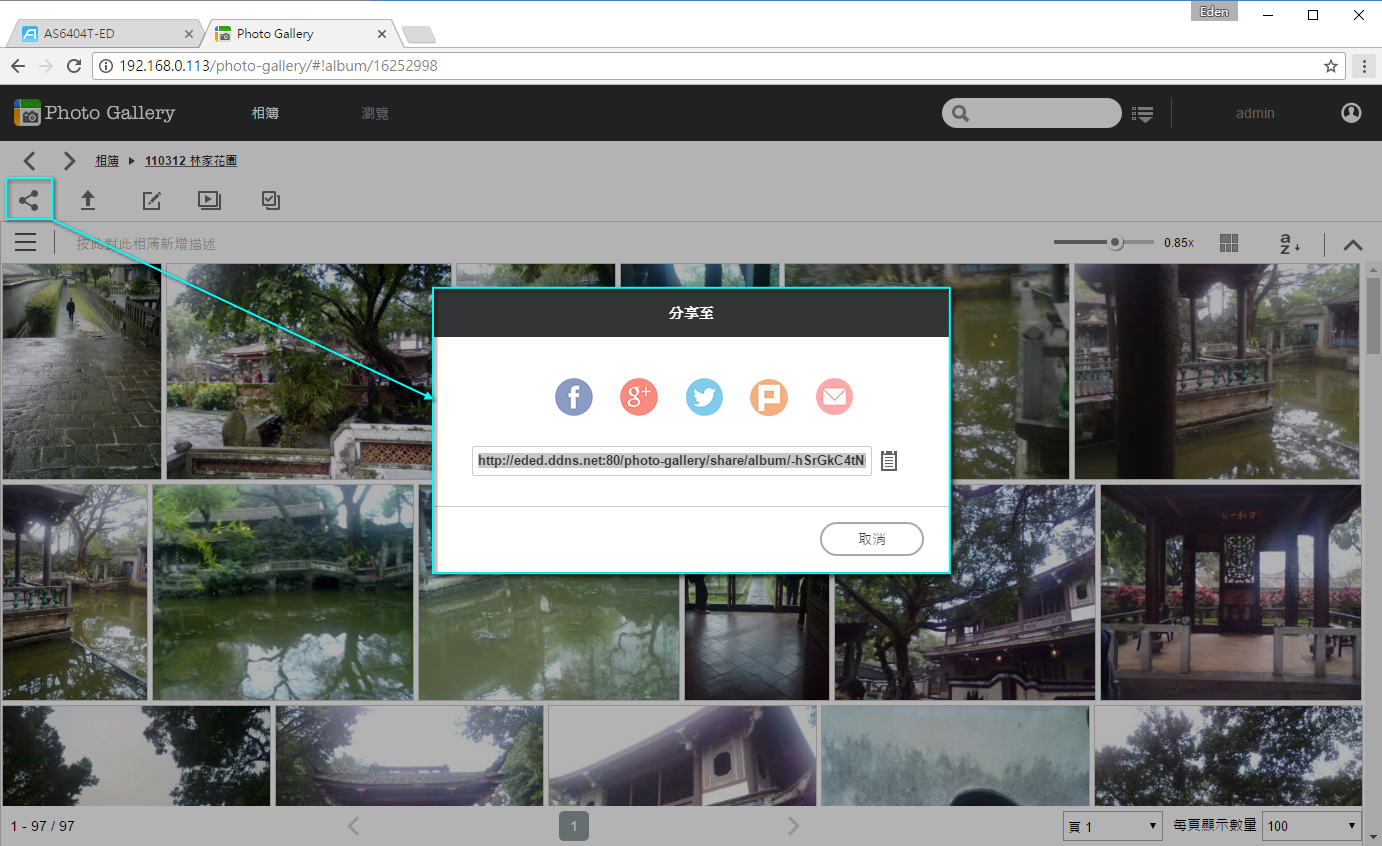Share to Plurk
This screenshot has width=1382, height=846.
769,397
